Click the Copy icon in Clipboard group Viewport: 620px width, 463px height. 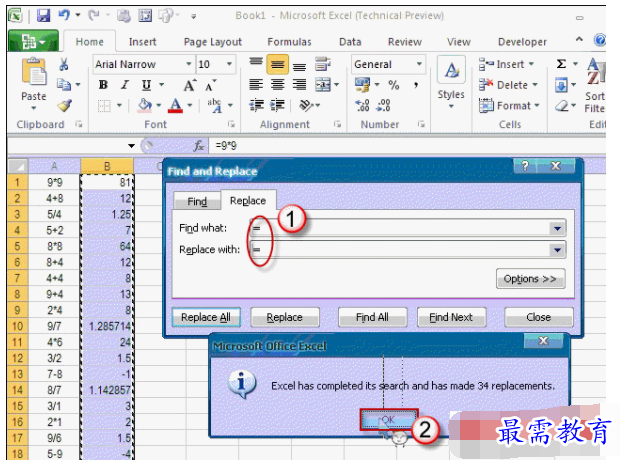pos(64,84)
